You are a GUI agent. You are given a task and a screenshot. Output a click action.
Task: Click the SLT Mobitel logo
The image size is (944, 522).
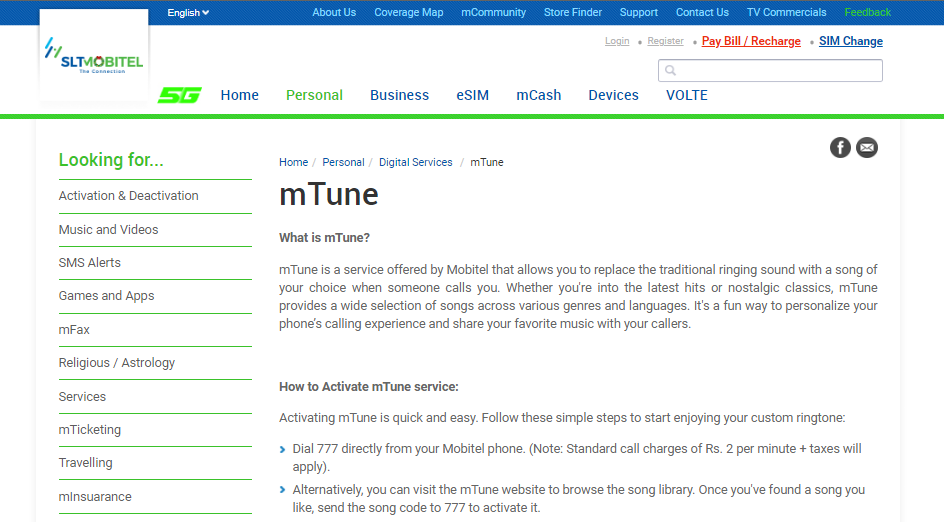click(94, 55)
